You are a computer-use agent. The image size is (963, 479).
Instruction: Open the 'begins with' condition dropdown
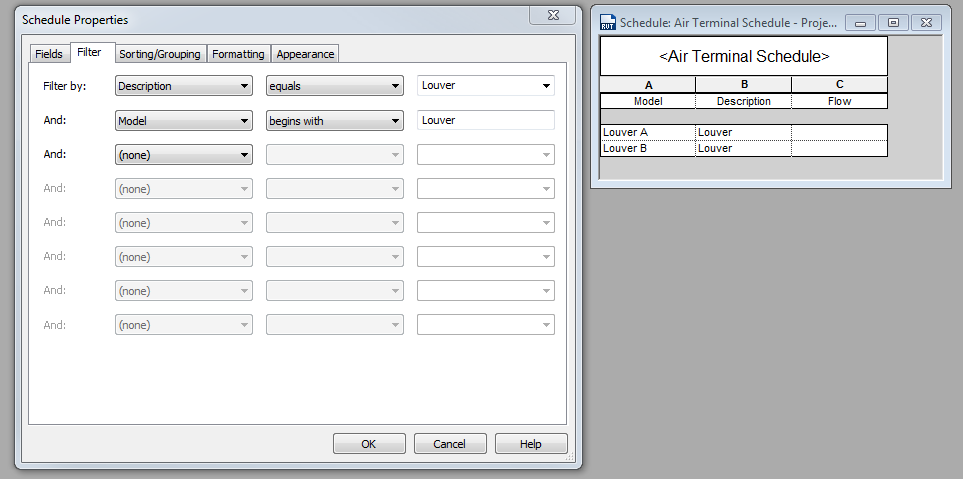[335, 121]
